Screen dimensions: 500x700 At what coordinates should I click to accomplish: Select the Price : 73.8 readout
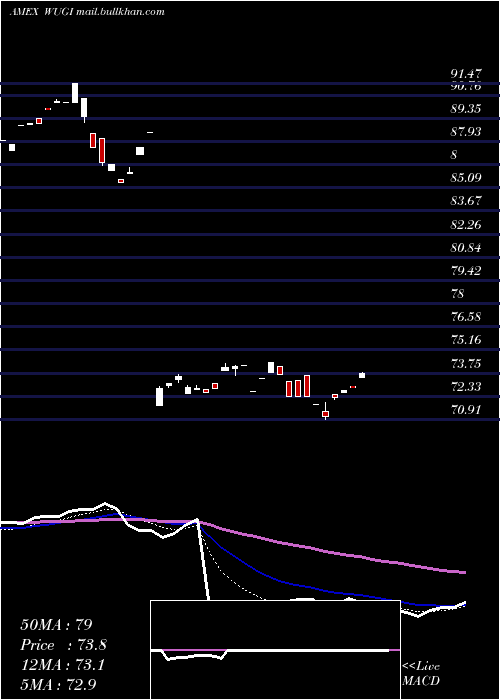[x=63, y=645]
